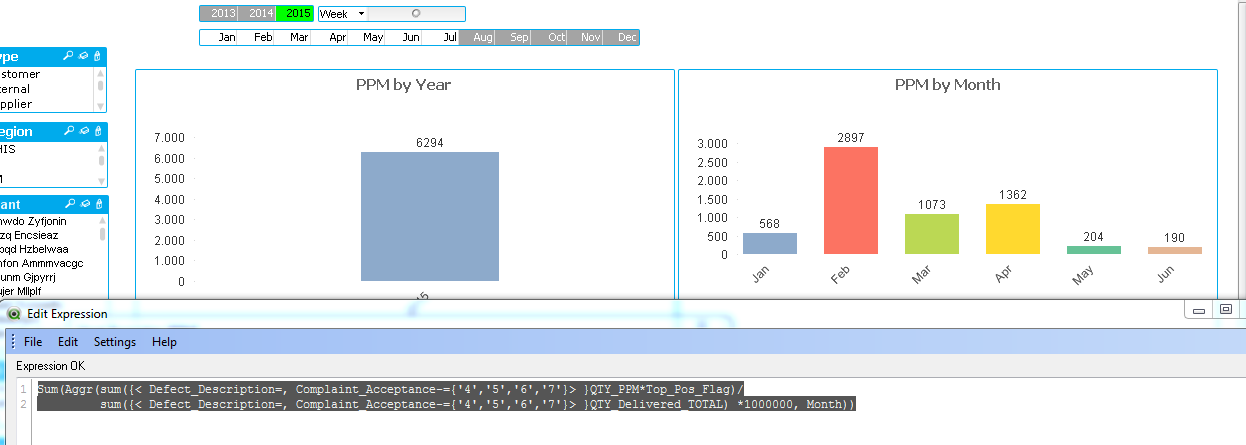The width and height of the screenshot is (1246, 445).
Task: Lock the Type list box selections
Action: click(x=99, y=57)
